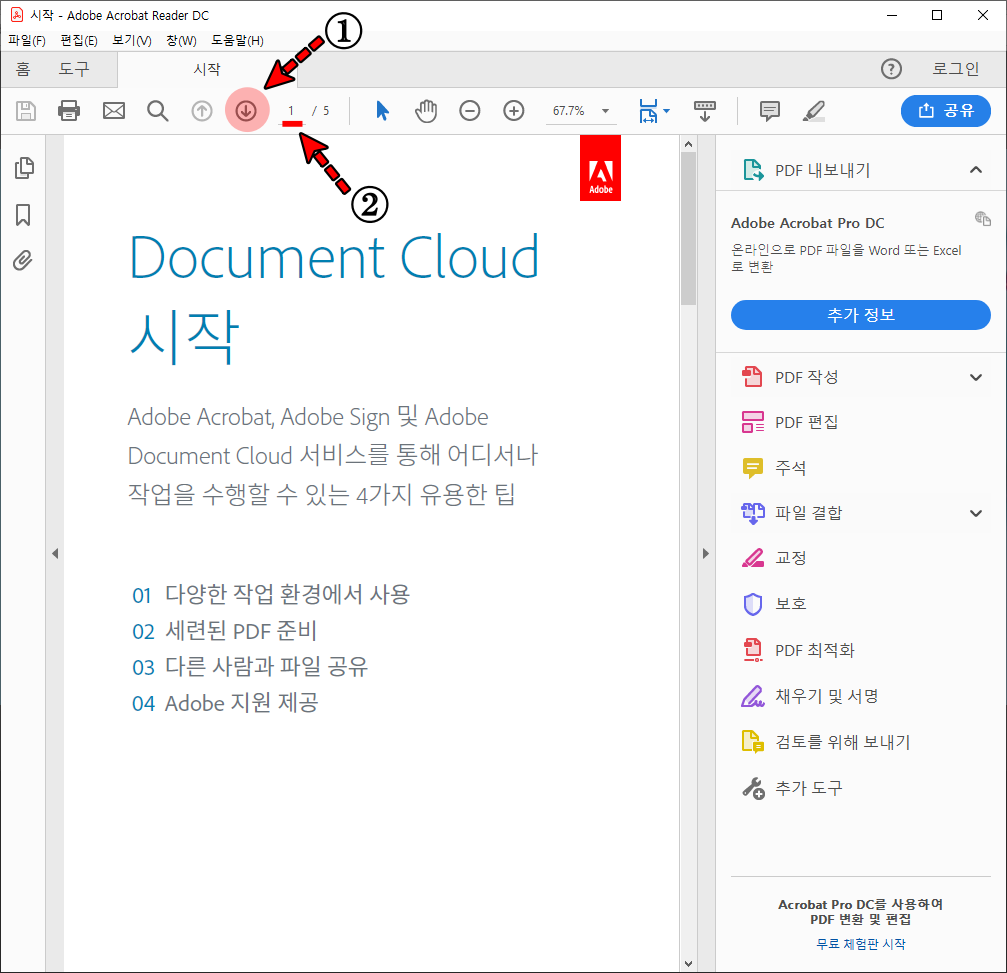Open the 창(W) menu
This screenshot has height=973, width=1007.
(x=181, y=40)
